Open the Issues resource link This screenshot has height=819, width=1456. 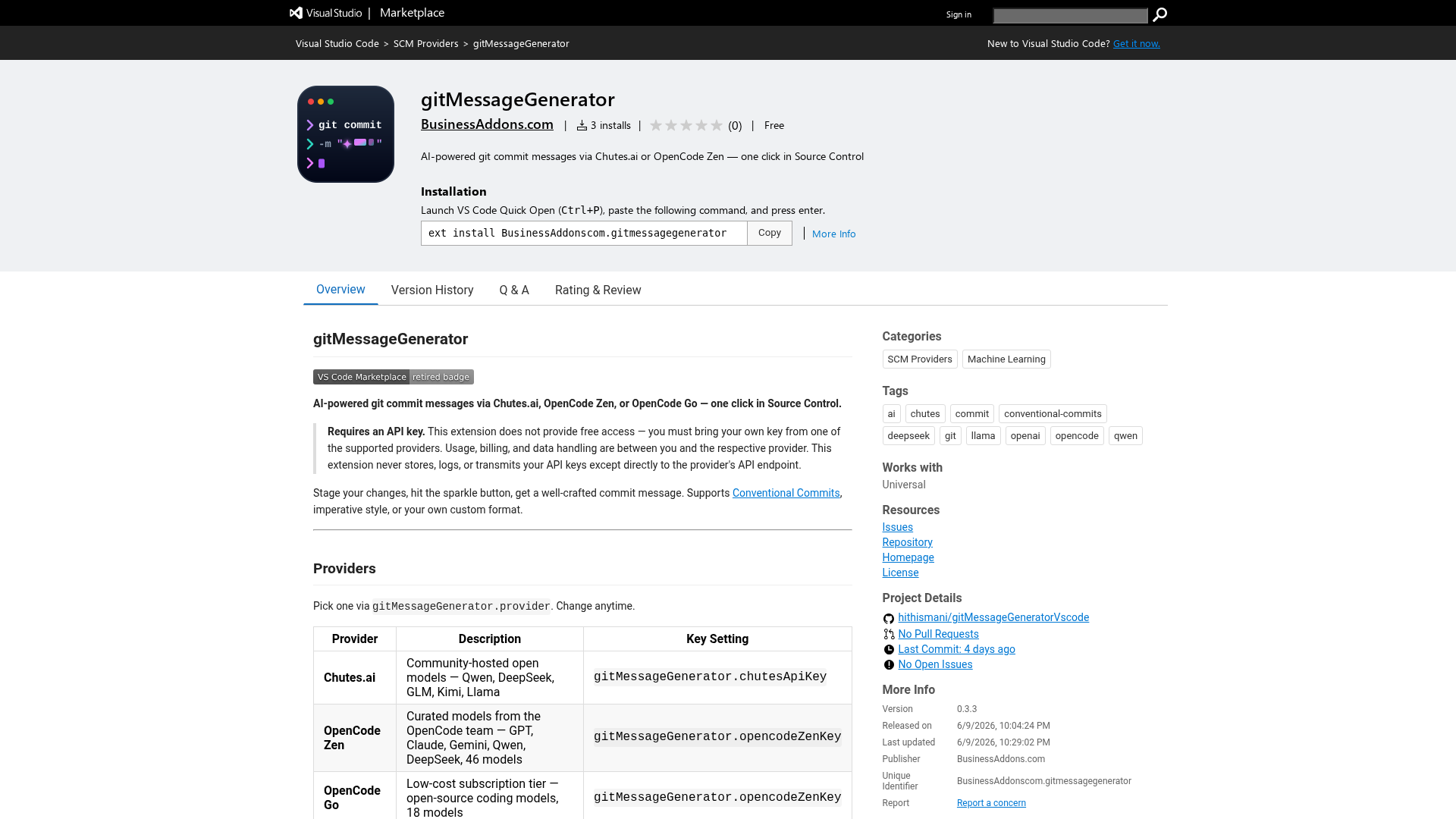click(898, 527)
